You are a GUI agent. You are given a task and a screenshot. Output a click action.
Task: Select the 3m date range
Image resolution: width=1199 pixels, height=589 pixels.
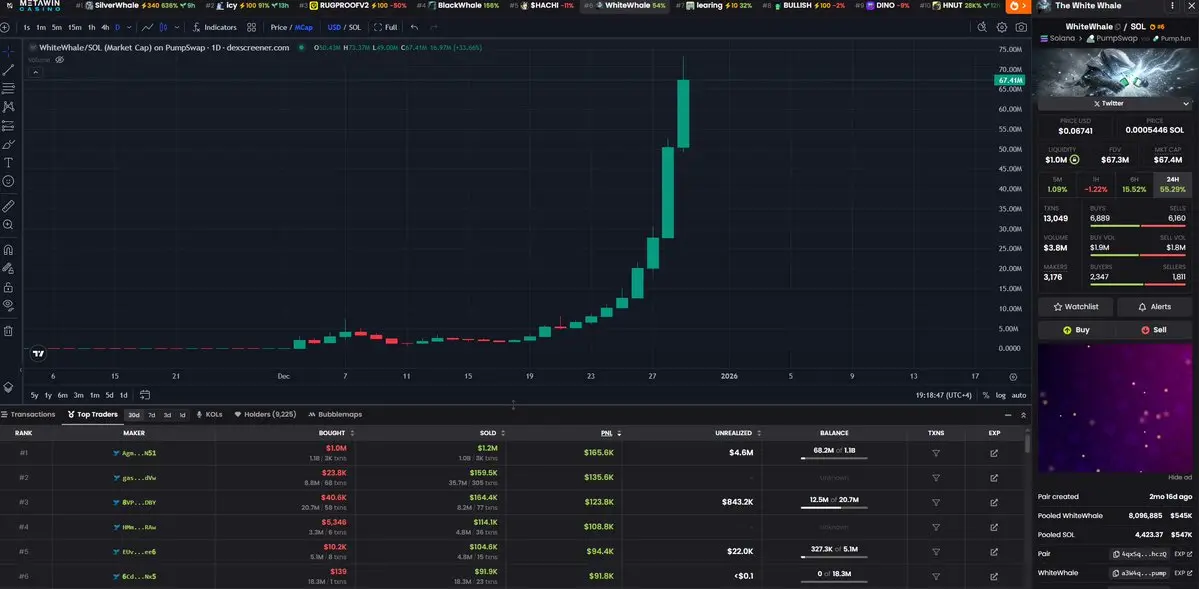(x=79, y=395)
